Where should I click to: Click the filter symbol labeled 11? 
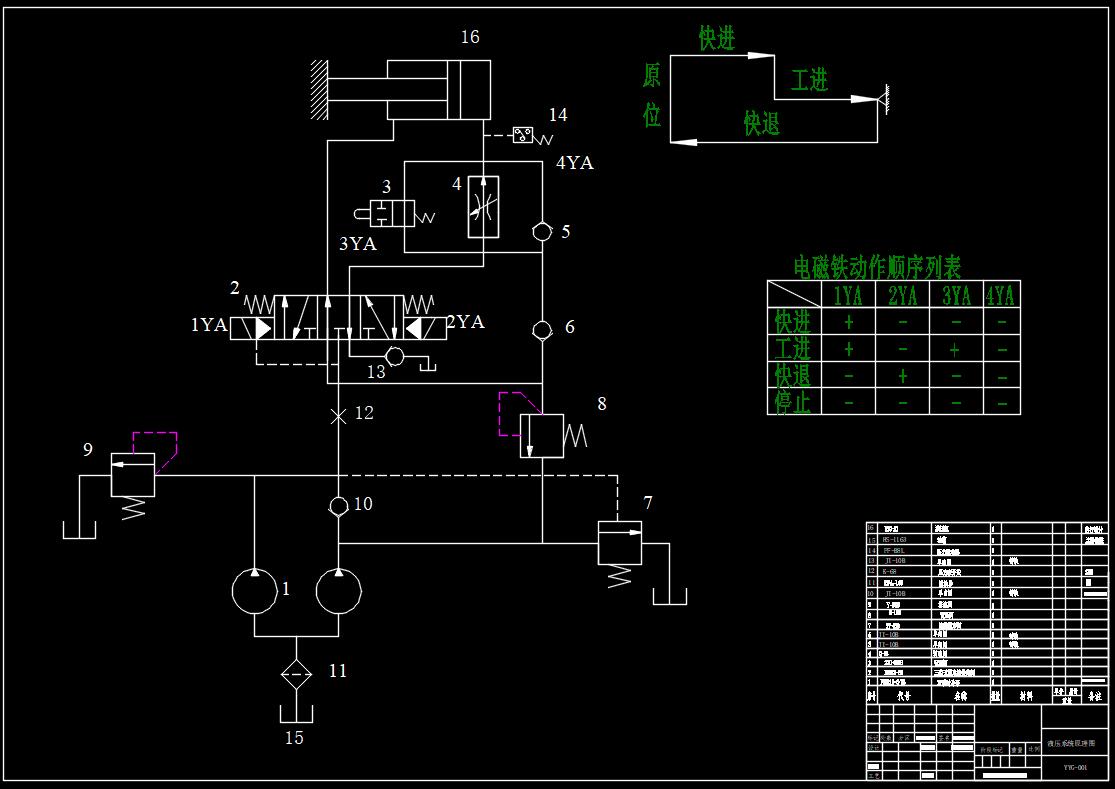(x=296, y=675)
